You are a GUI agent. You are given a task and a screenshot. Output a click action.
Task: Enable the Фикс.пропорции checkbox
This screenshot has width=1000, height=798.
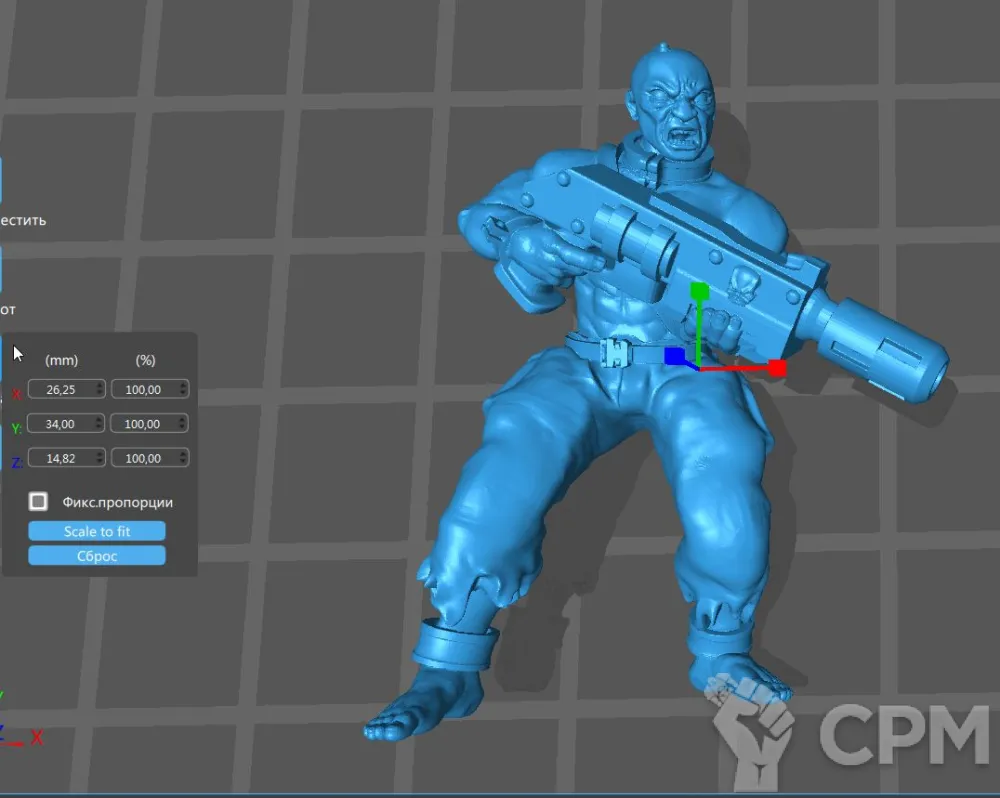[x=38, y=501]
